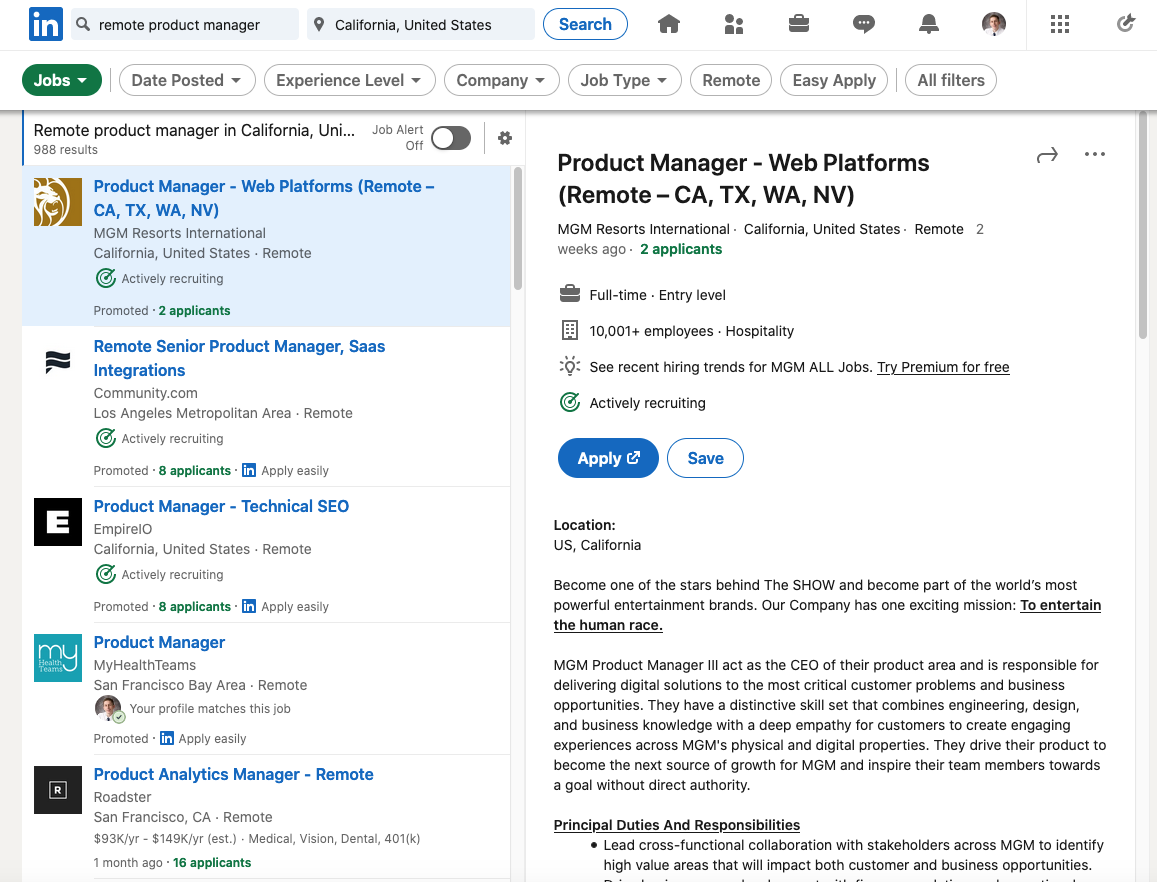Click the EmpireIO company logo
Viewport: 1157px width, 882px height.
[x=58, y=522]
